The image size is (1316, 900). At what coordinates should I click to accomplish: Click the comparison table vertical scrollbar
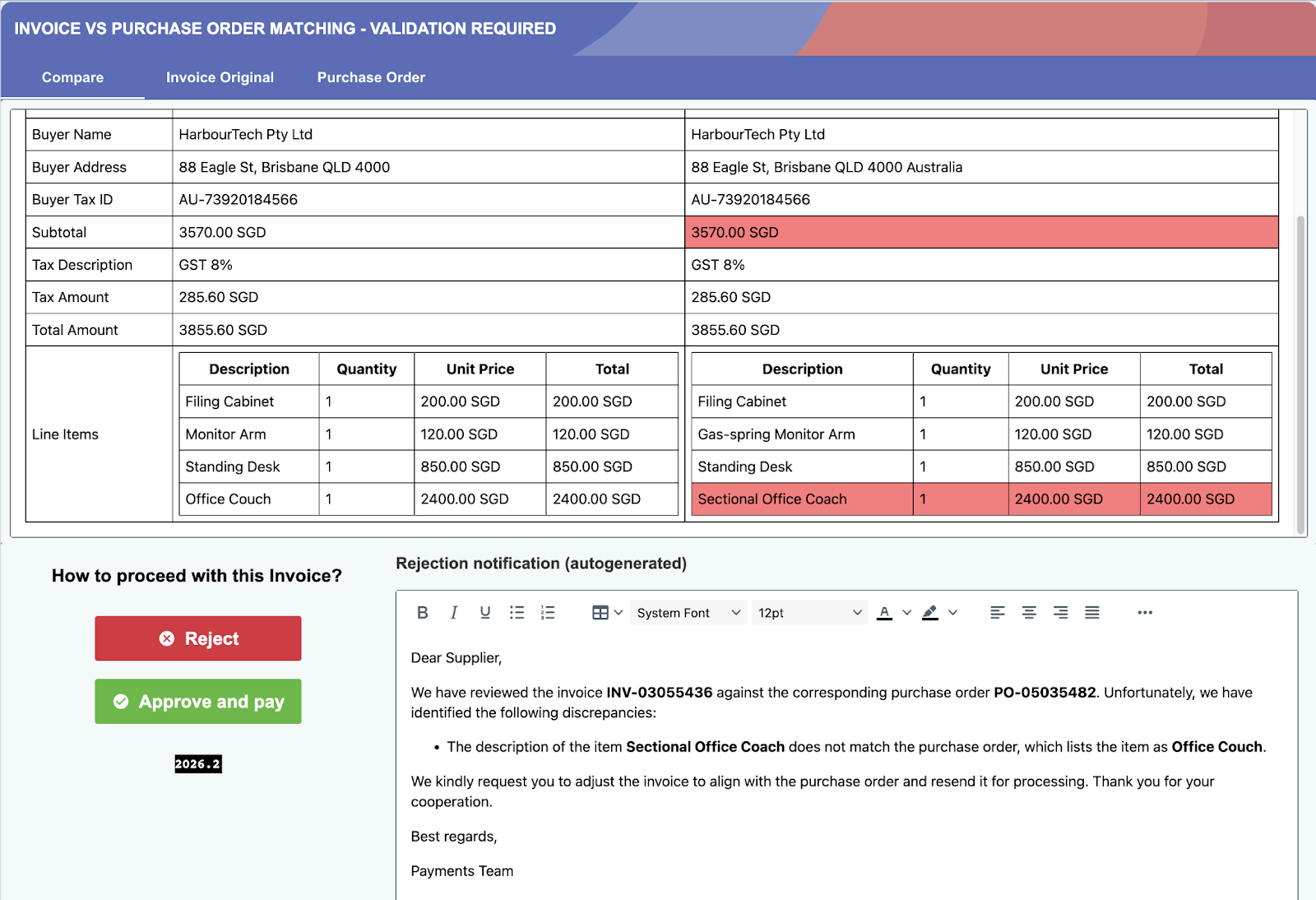tap(1300, 374)
